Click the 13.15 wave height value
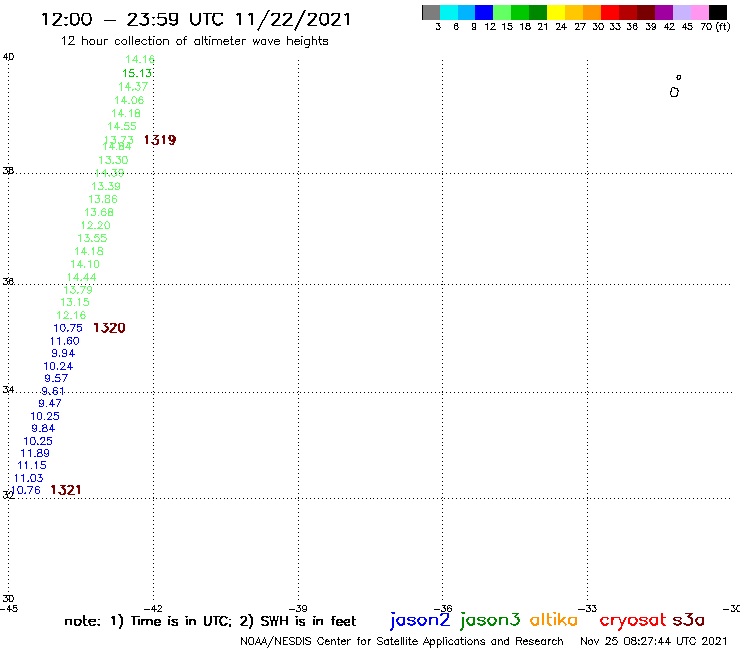740x650 pixels. point(75,302)
